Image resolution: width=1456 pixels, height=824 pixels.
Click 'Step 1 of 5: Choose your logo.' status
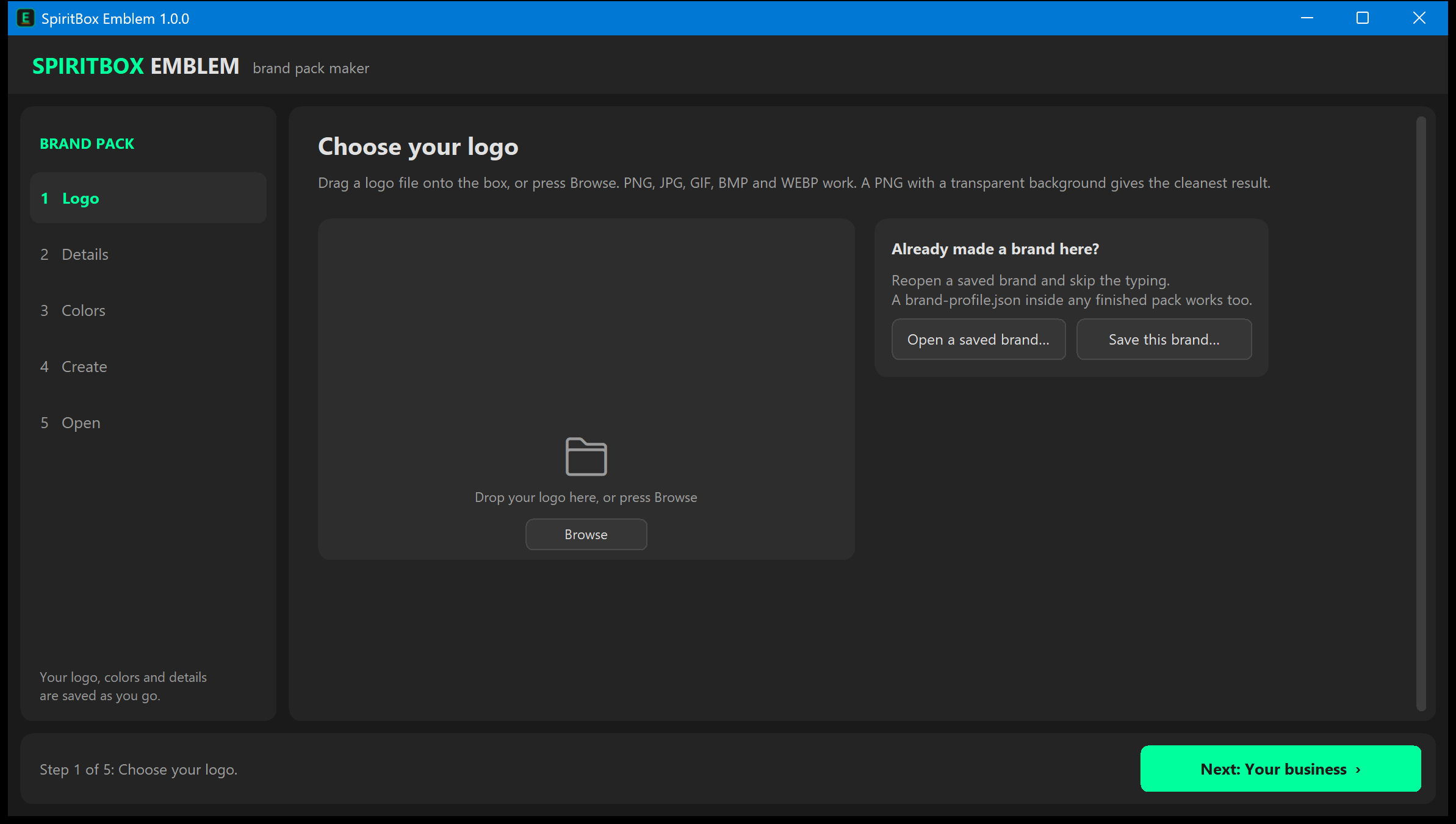tap(139, 770)
